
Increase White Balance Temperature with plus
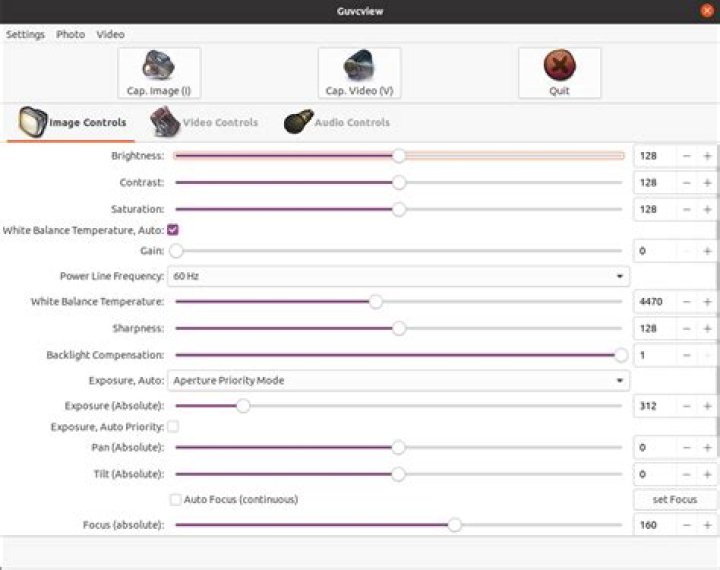[x=707, y=302]
